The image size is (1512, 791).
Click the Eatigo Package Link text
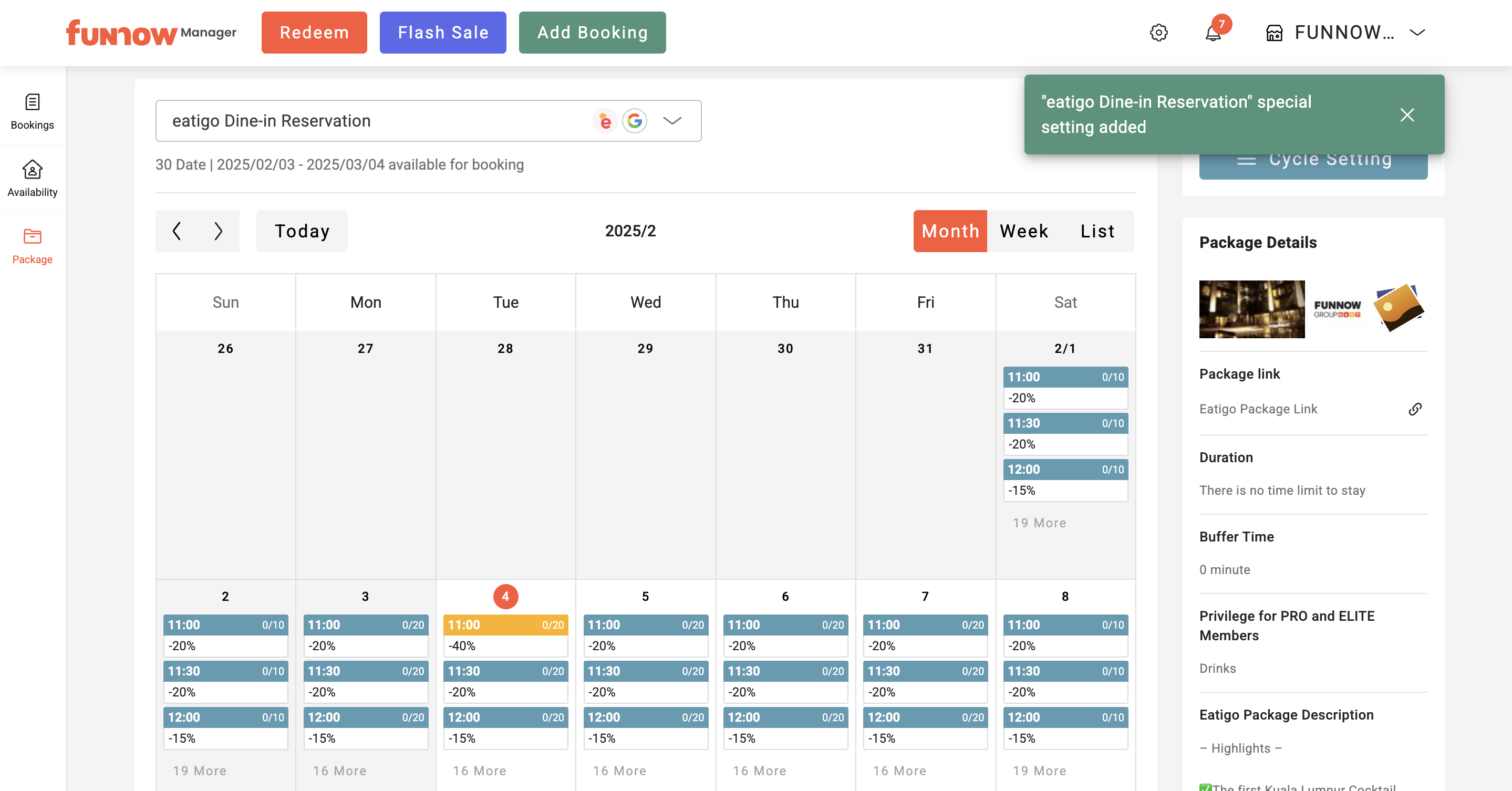pyautogui.click(x=1258, y=409)
